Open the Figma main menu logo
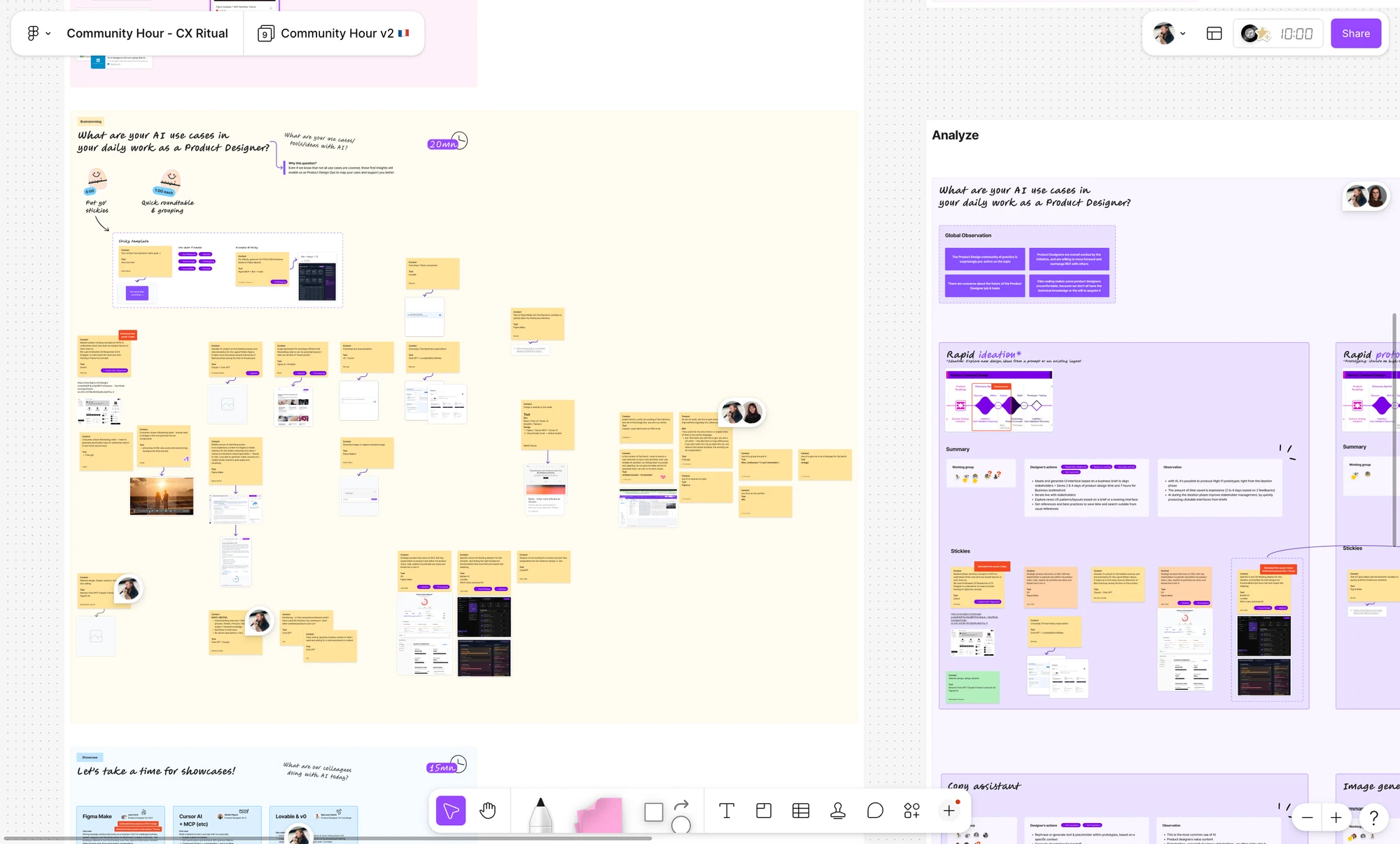This screenshot has width=1400, height=844. pyautogui.click(x=33, y=33)
